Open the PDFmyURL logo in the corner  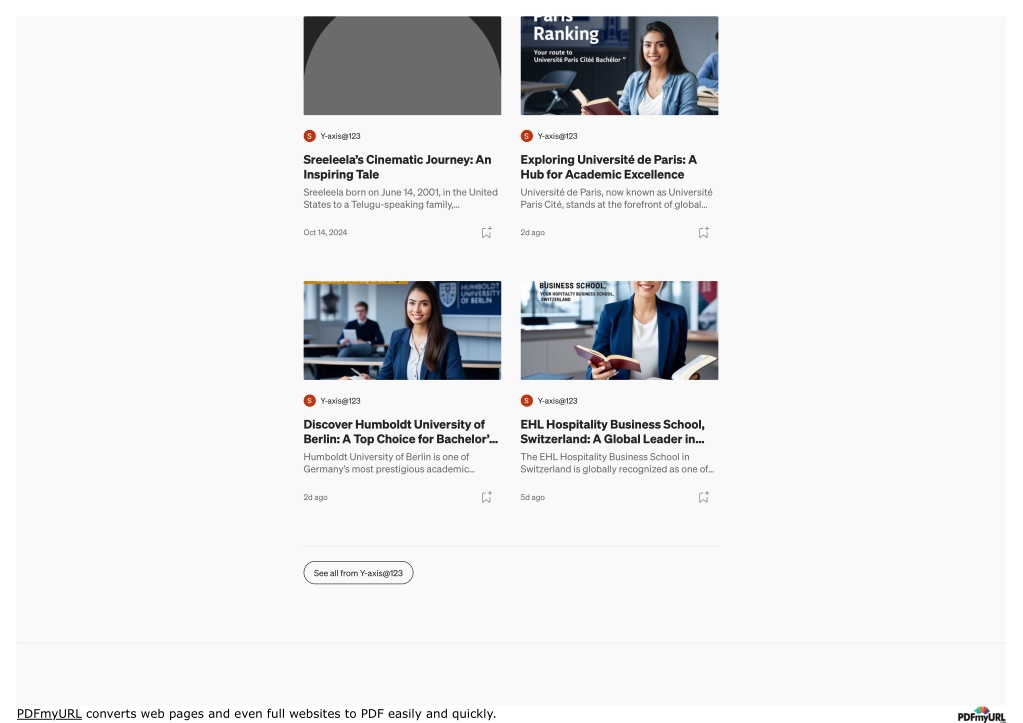[x=981, y=715]
